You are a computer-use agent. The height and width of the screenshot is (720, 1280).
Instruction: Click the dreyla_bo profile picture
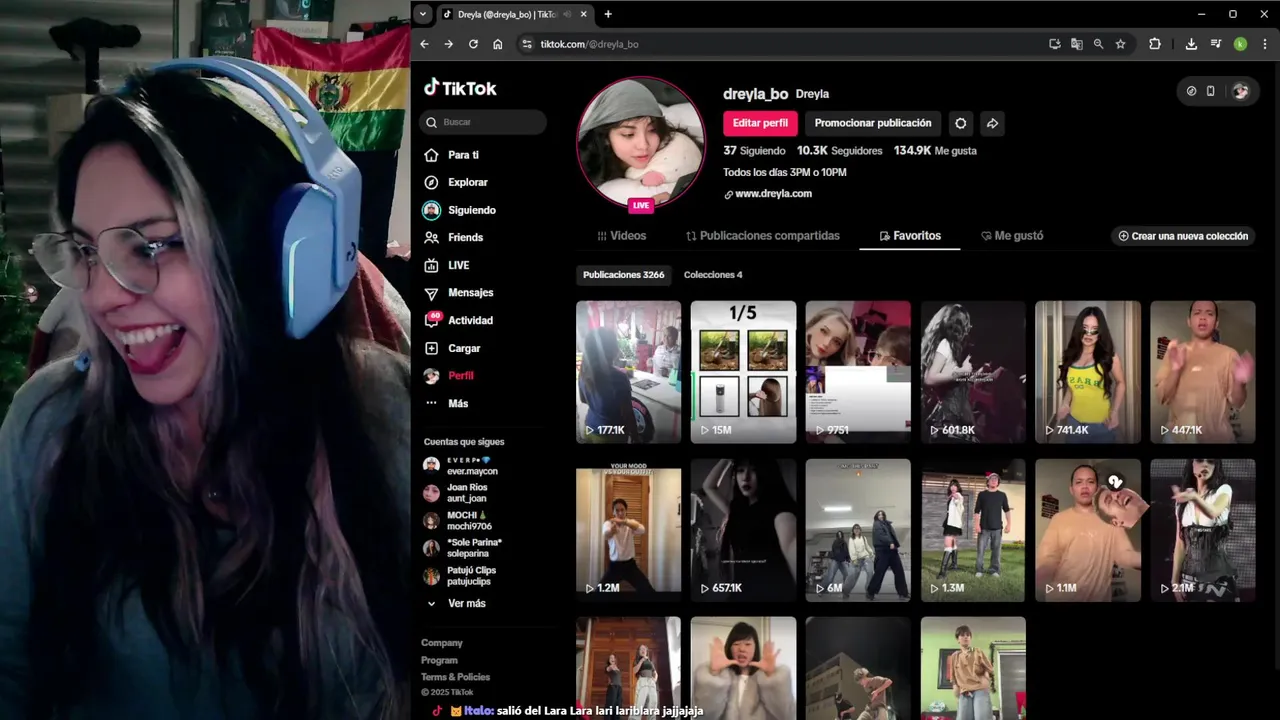pyautogui.click(x=641, y=141)
